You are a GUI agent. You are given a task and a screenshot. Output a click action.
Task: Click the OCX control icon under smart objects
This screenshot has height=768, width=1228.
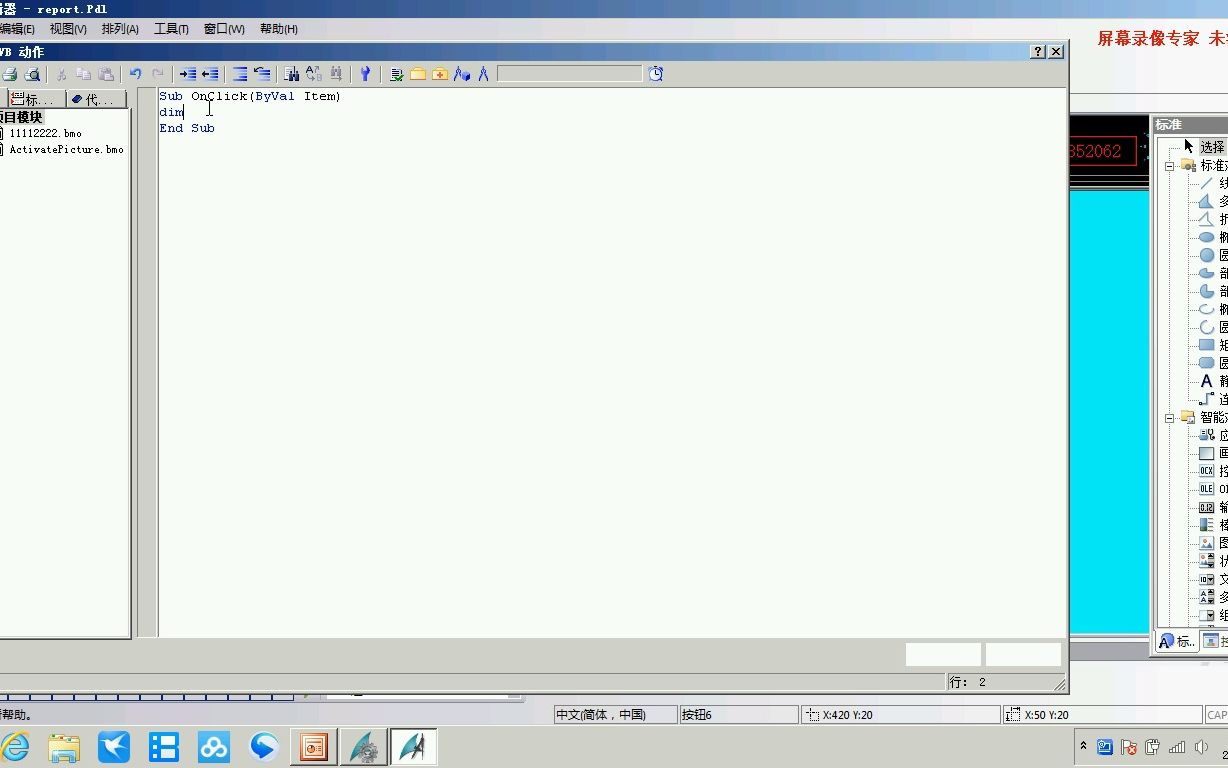pyautogui.click(x=1205, y=470)
